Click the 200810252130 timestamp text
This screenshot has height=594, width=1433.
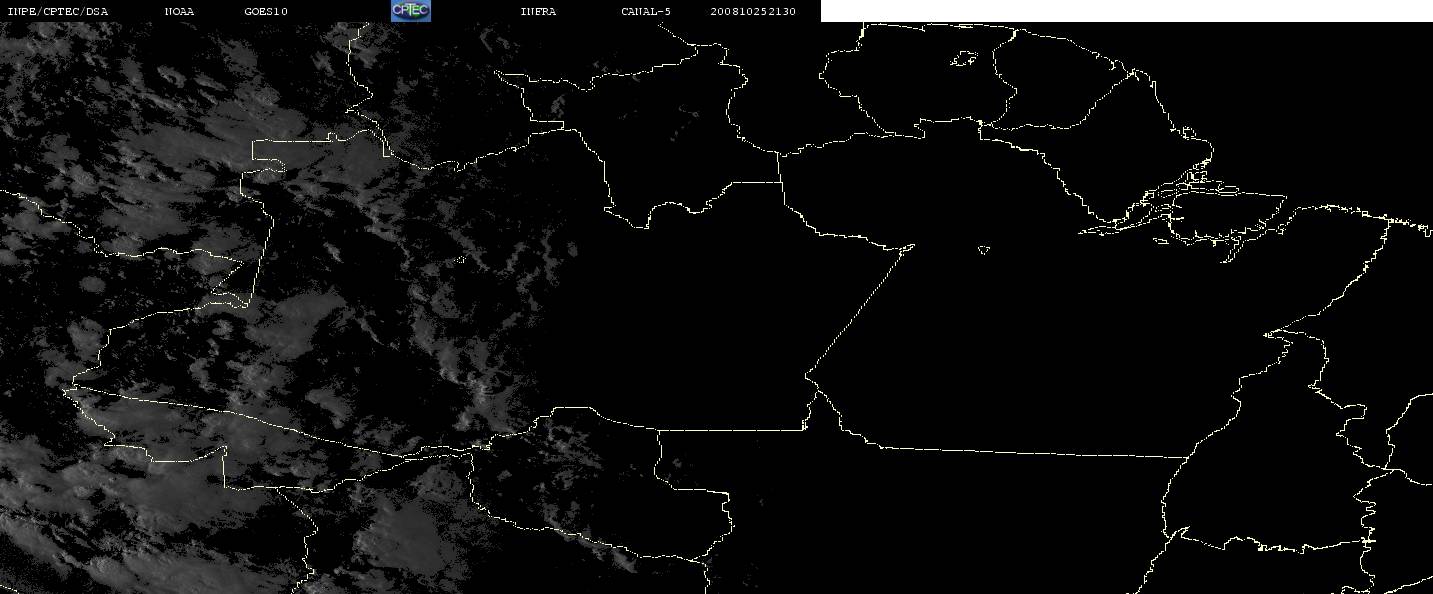[x=753, y=12]
